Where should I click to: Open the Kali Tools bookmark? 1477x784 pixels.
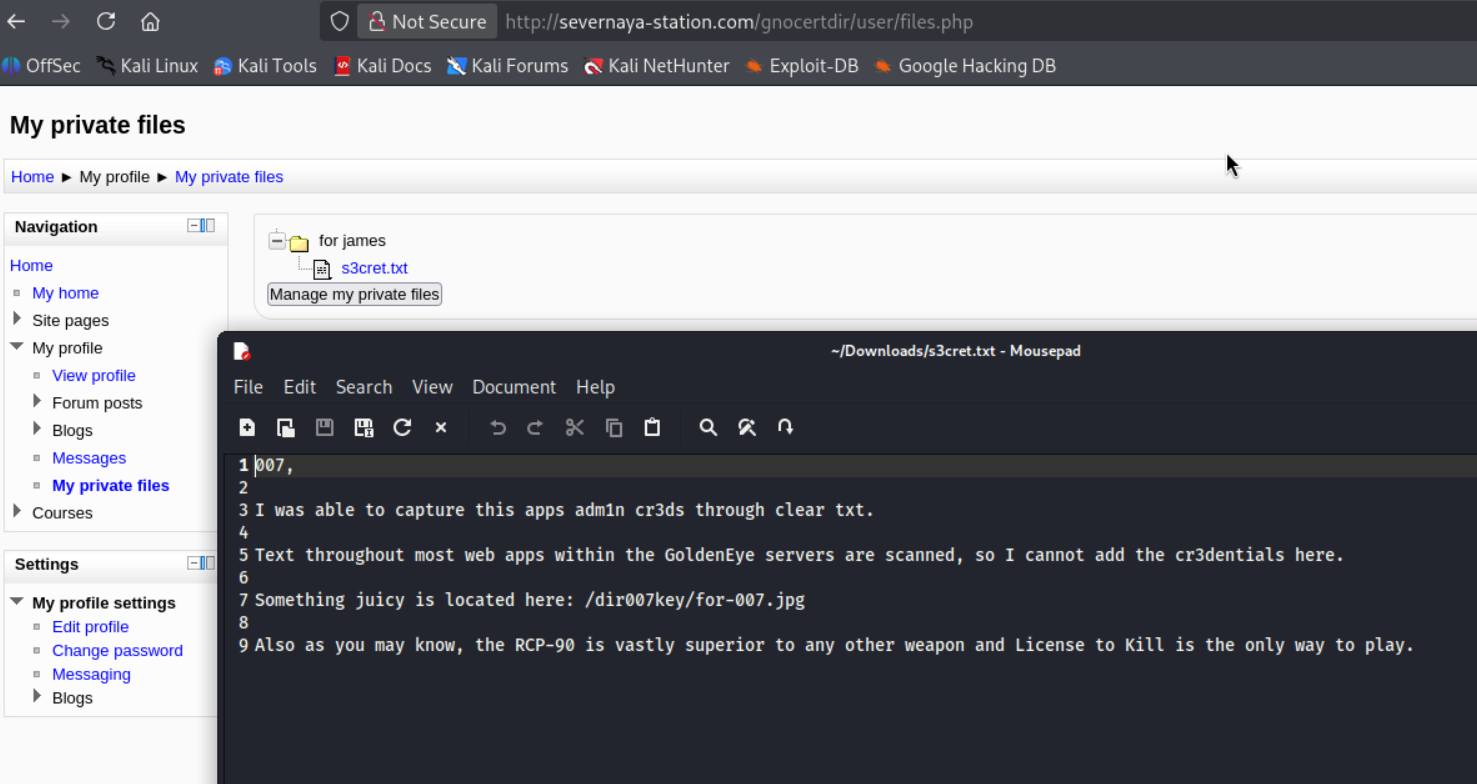click(x=265, y=66)
